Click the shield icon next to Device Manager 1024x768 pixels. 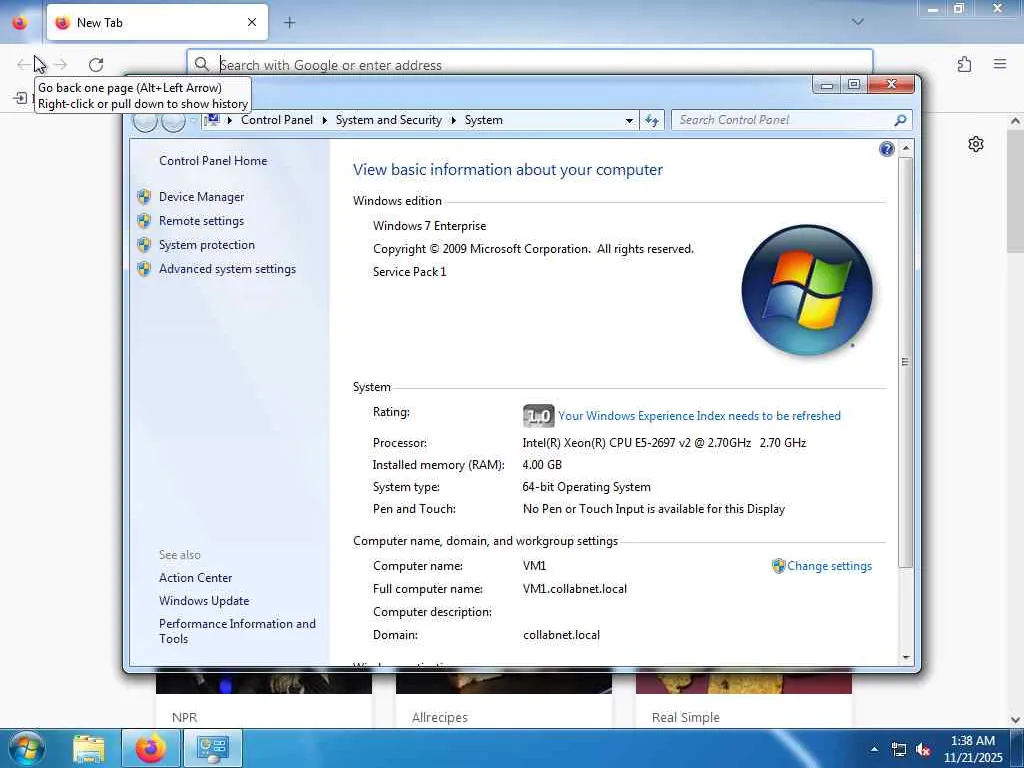144,197
